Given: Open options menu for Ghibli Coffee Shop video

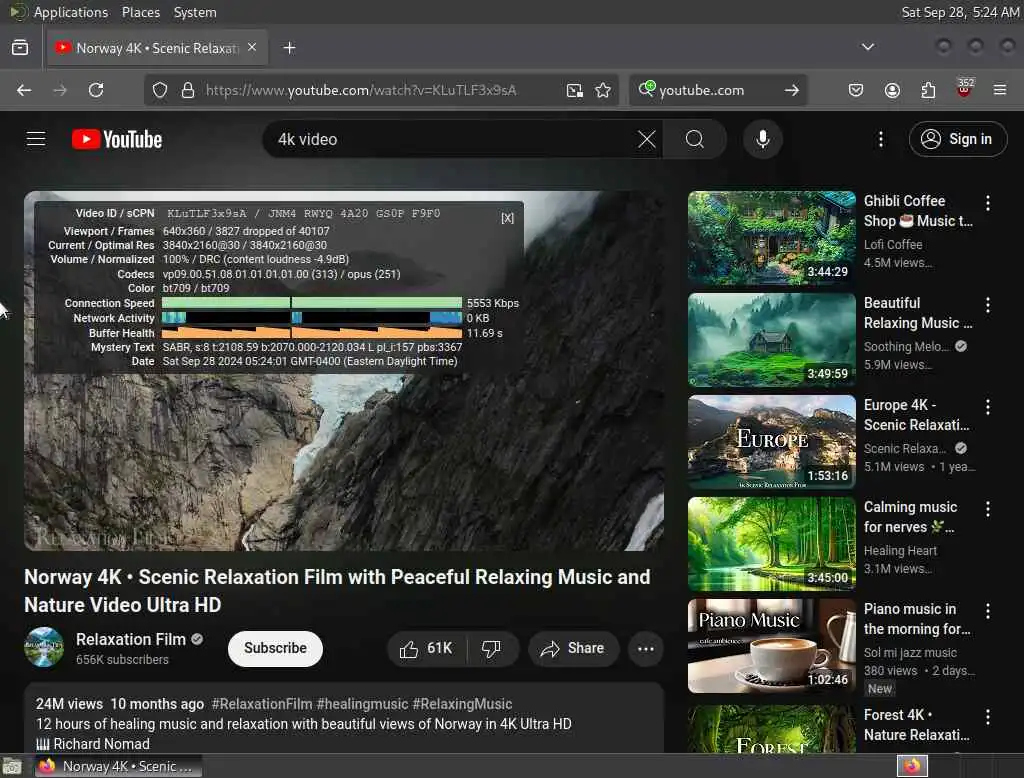Looking at the screenshot, I should (x=987, y=203).
